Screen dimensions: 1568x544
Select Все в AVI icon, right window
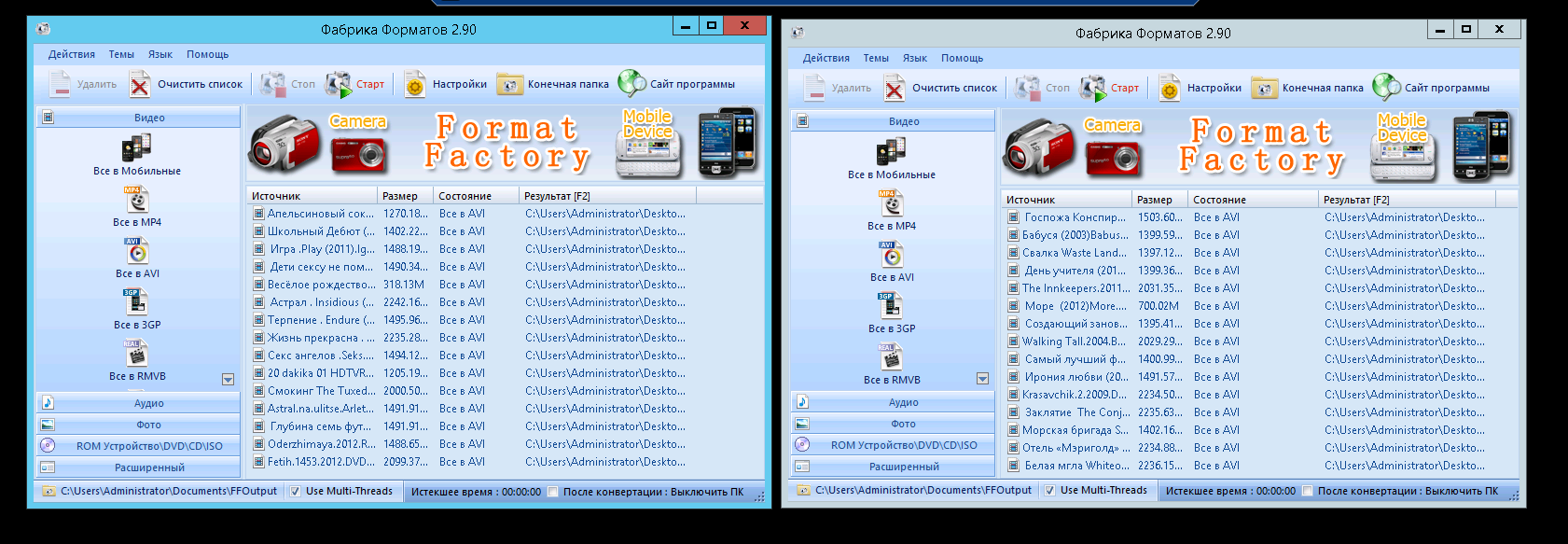coord(892,255)
